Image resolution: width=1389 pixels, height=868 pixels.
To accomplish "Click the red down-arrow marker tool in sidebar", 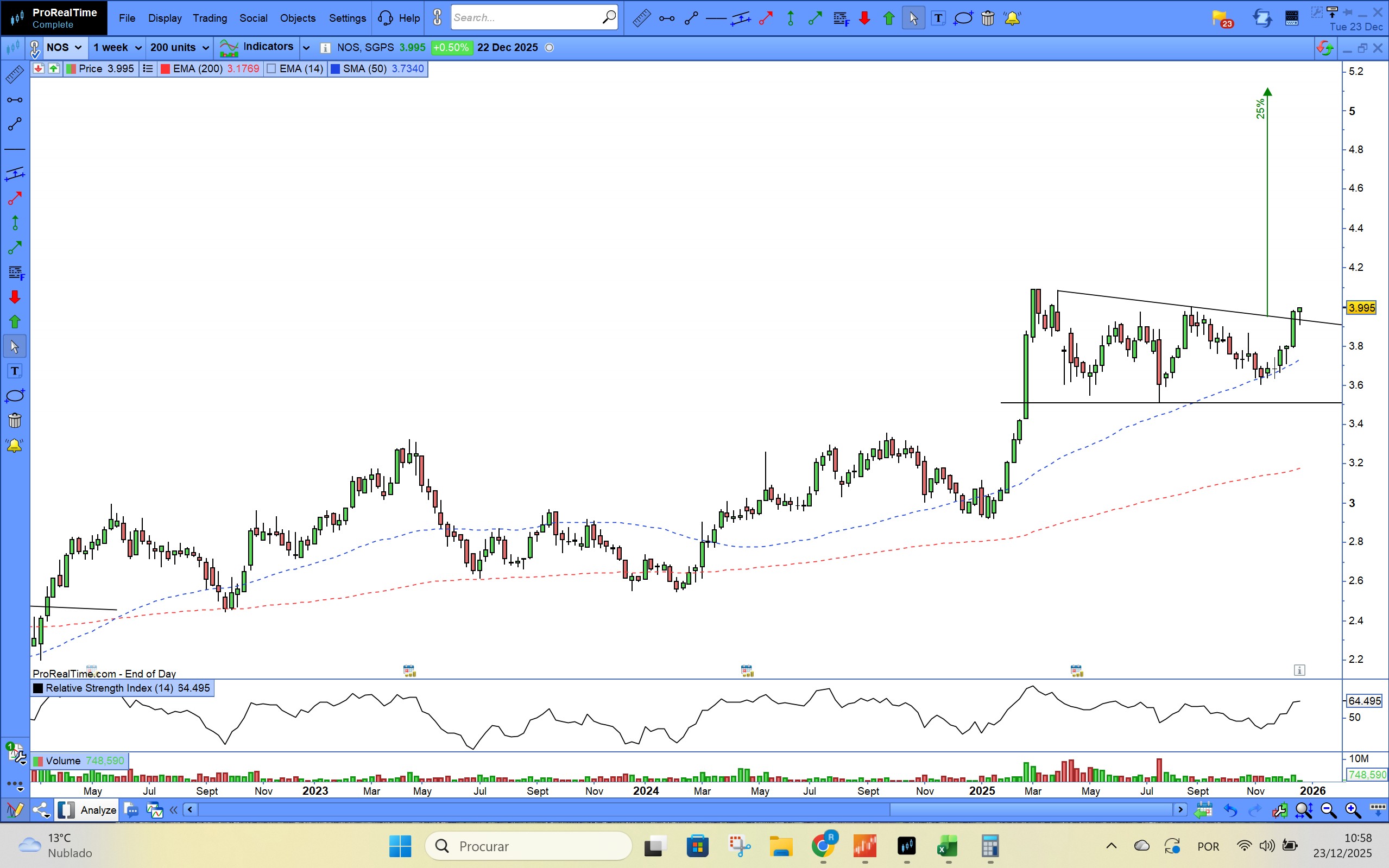I will pos(15,297).
